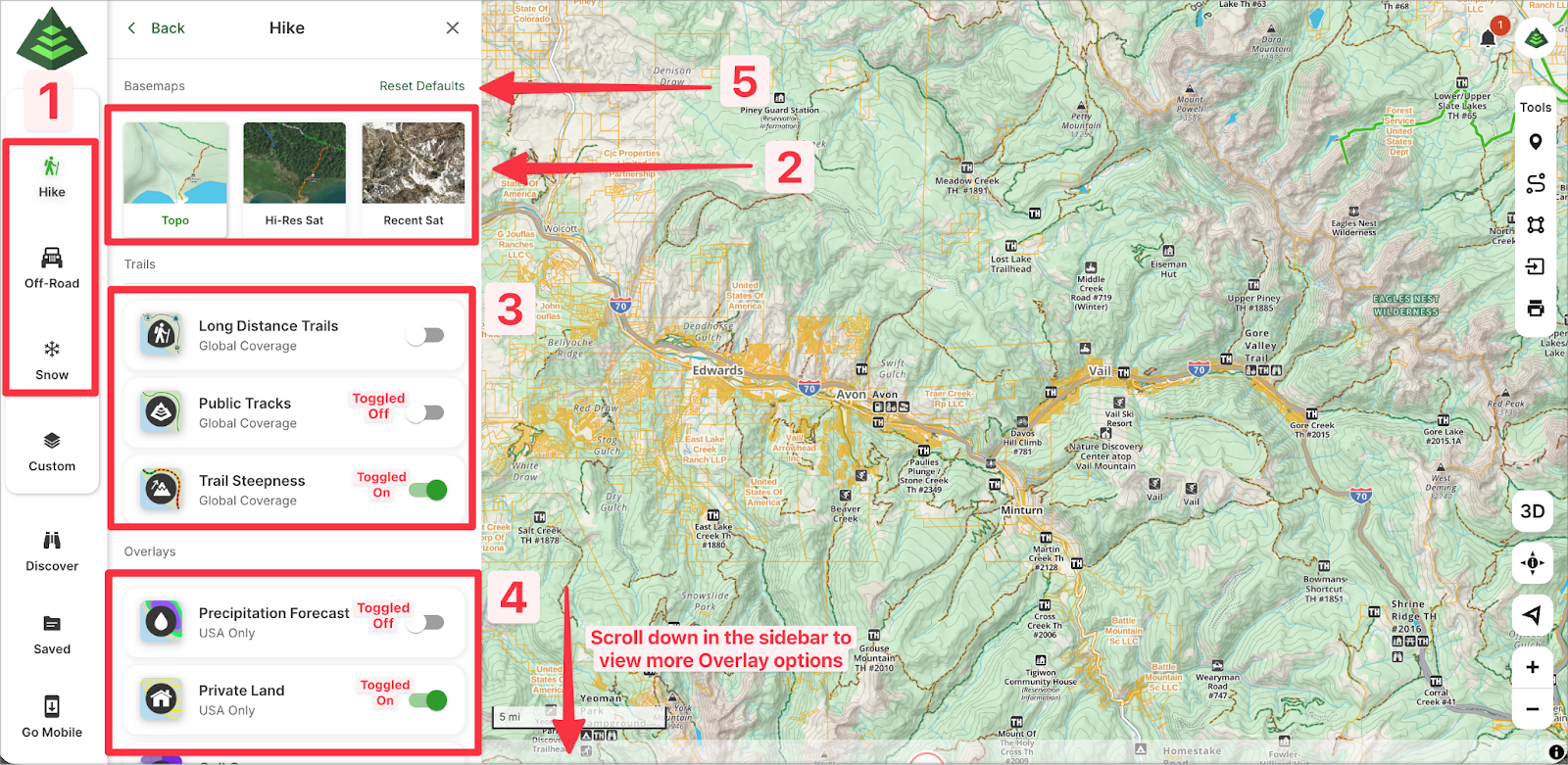This screenshot has width=1568, height=765.
Task: Turn on Public Tracks toggle
Action: click(426, 412)
